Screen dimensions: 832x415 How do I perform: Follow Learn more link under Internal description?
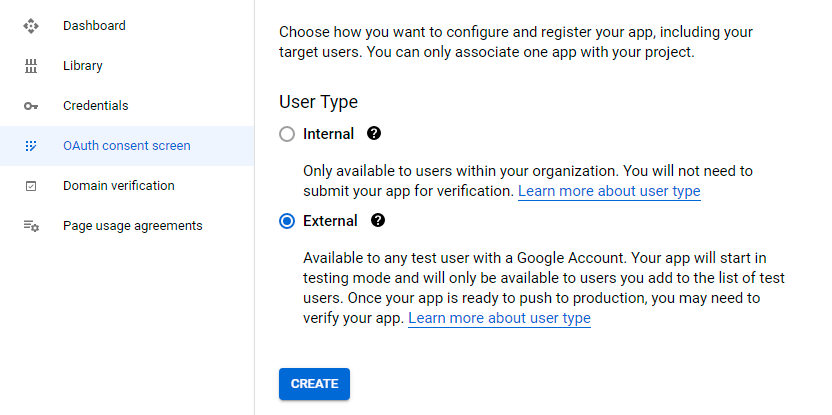pyautogui.click(x=609, y=191)
